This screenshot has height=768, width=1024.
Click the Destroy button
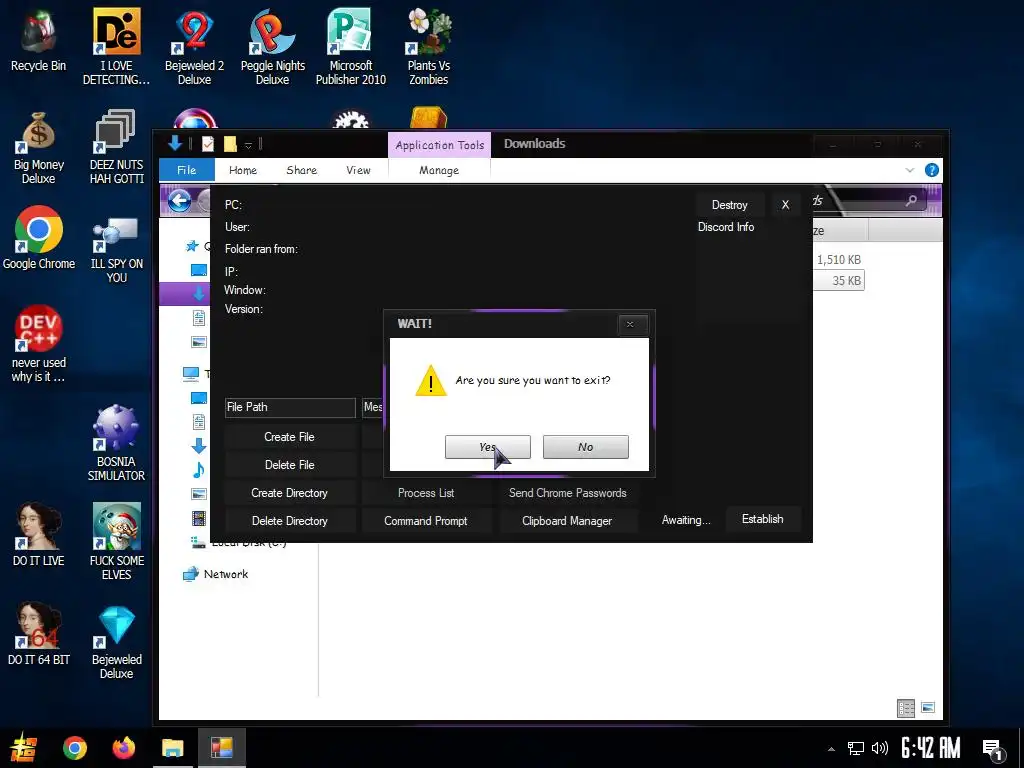(x=729, y=205)
